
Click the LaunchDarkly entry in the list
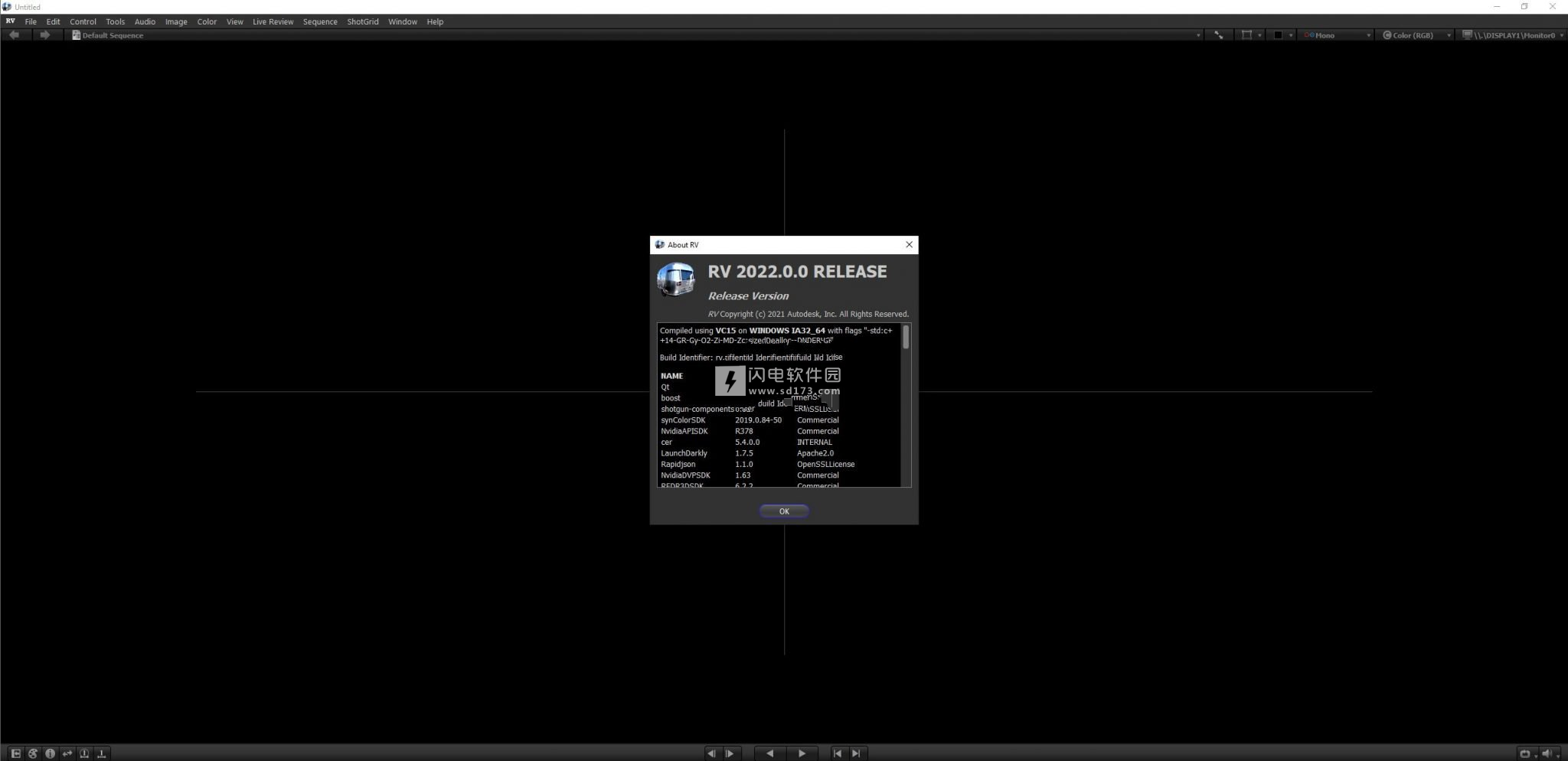[x=684, y=453]
